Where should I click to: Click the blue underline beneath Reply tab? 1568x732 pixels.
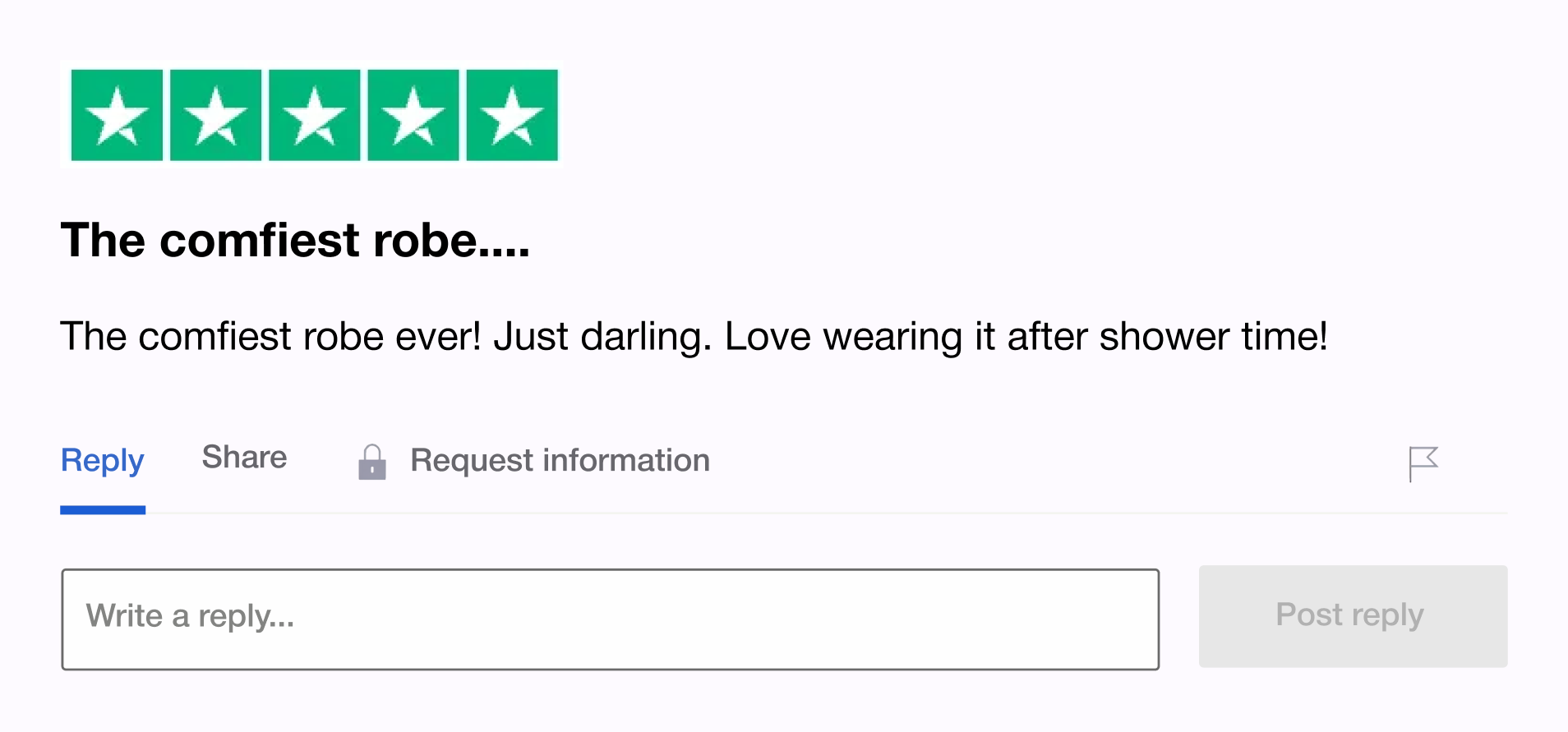[103, 510]
